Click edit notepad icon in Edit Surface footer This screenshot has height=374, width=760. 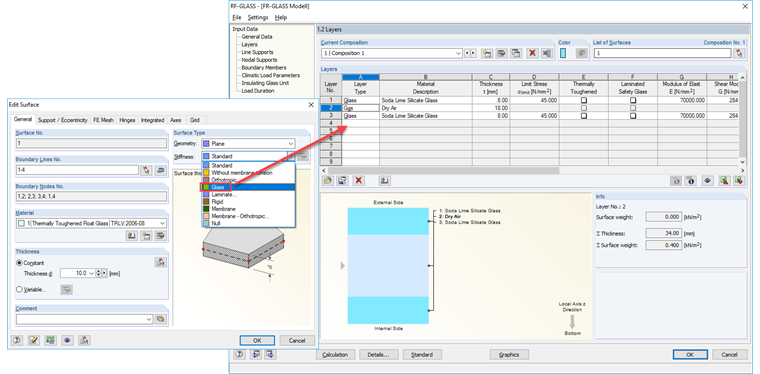[34, 341]
